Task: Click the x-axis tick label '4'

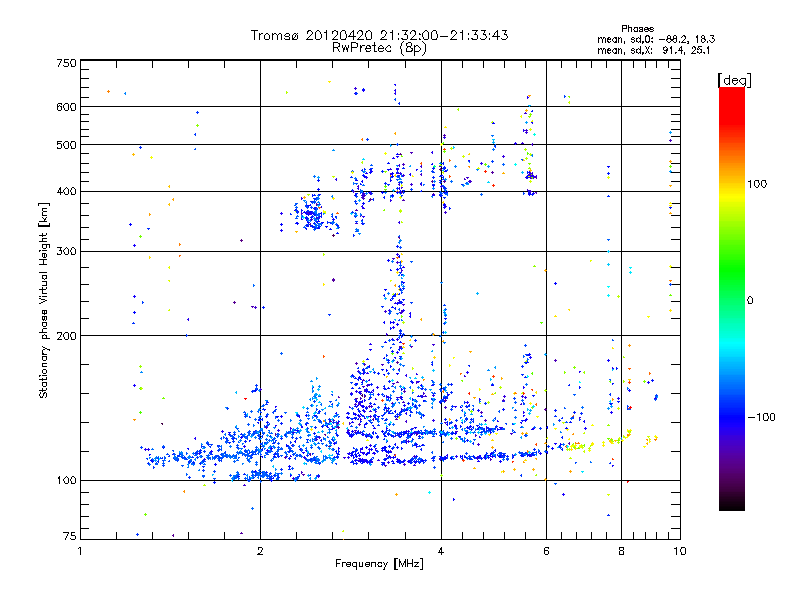Action: pyautogui.click(x=441, y=551)
